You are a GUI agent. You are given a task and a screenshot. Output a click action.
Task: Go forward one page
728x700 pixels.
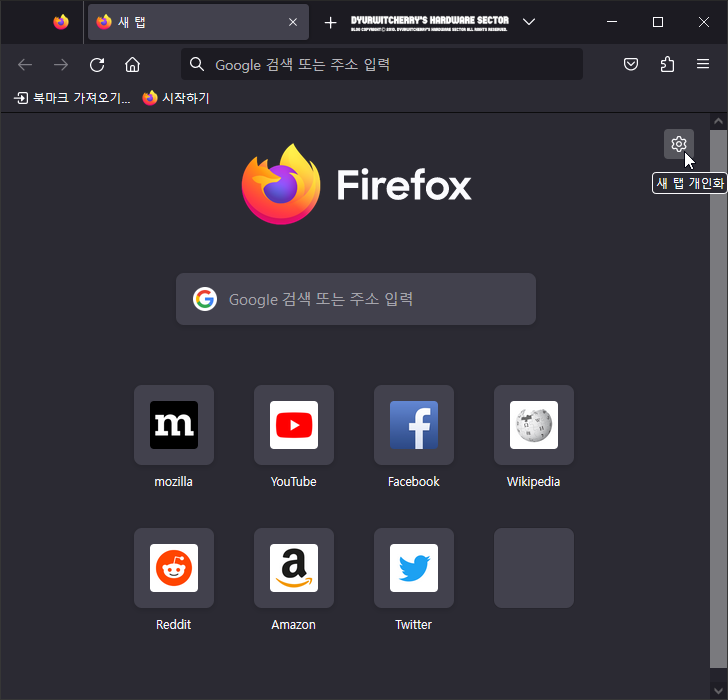(61, 65)
